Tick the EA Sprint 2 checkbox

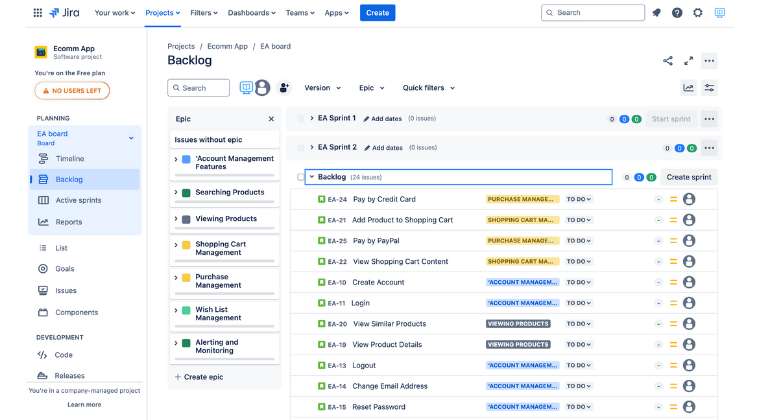click(x=301, y=148)
